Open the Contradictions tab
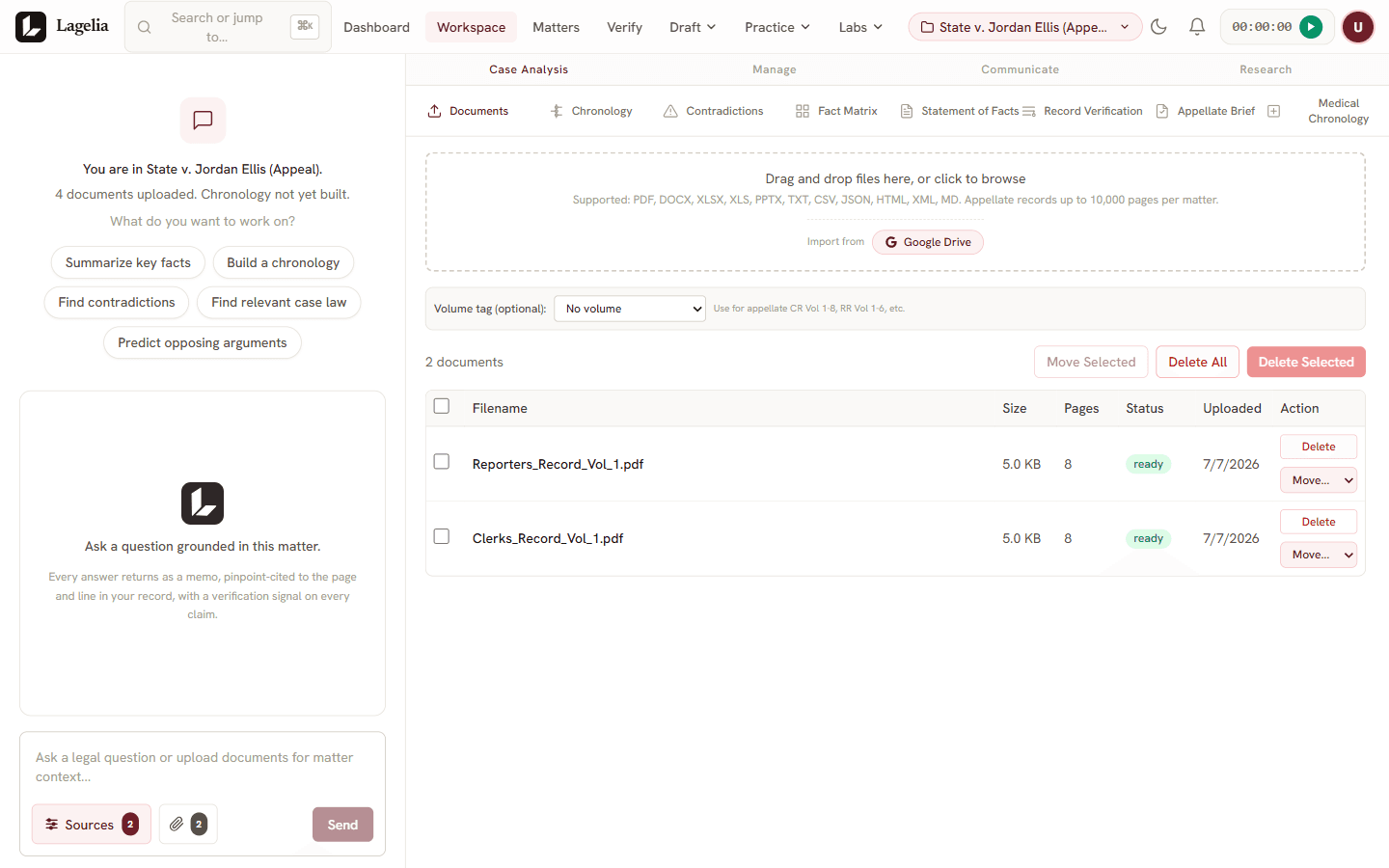The image size is (1389, 868). pos(714,111)
